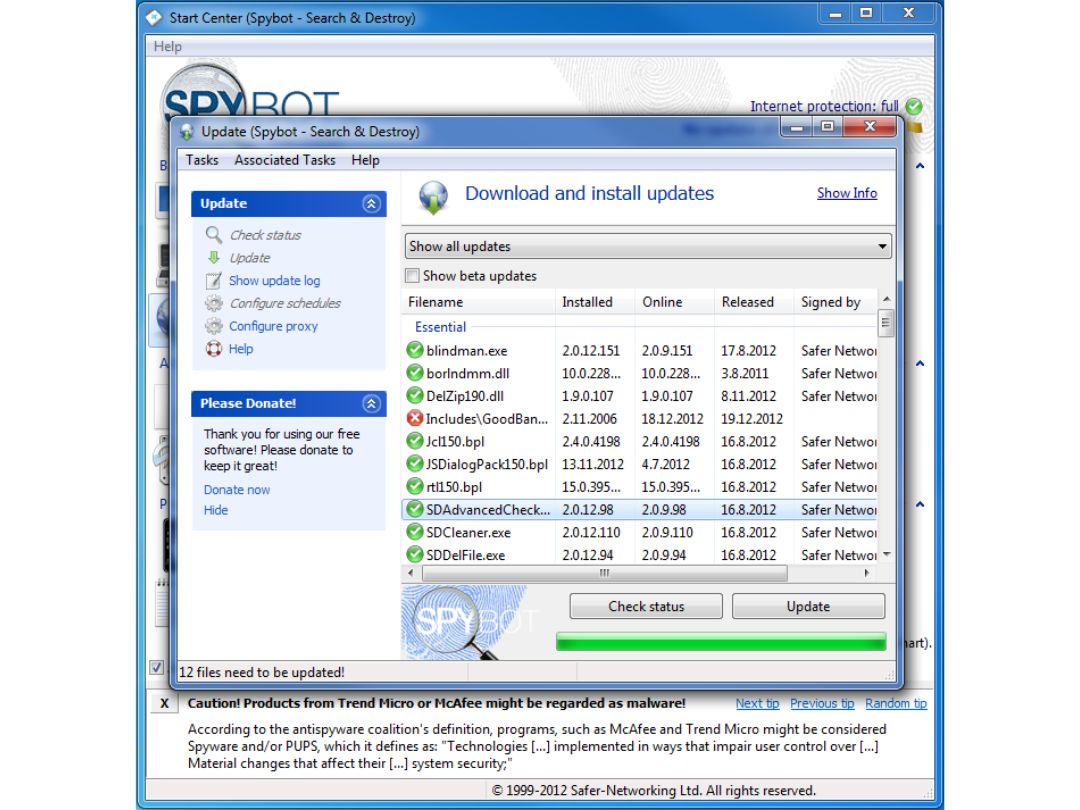Viewport: 1080px width, 810px height.
Task: Collapse third Start Center section chevron
Action: (920, 504)
